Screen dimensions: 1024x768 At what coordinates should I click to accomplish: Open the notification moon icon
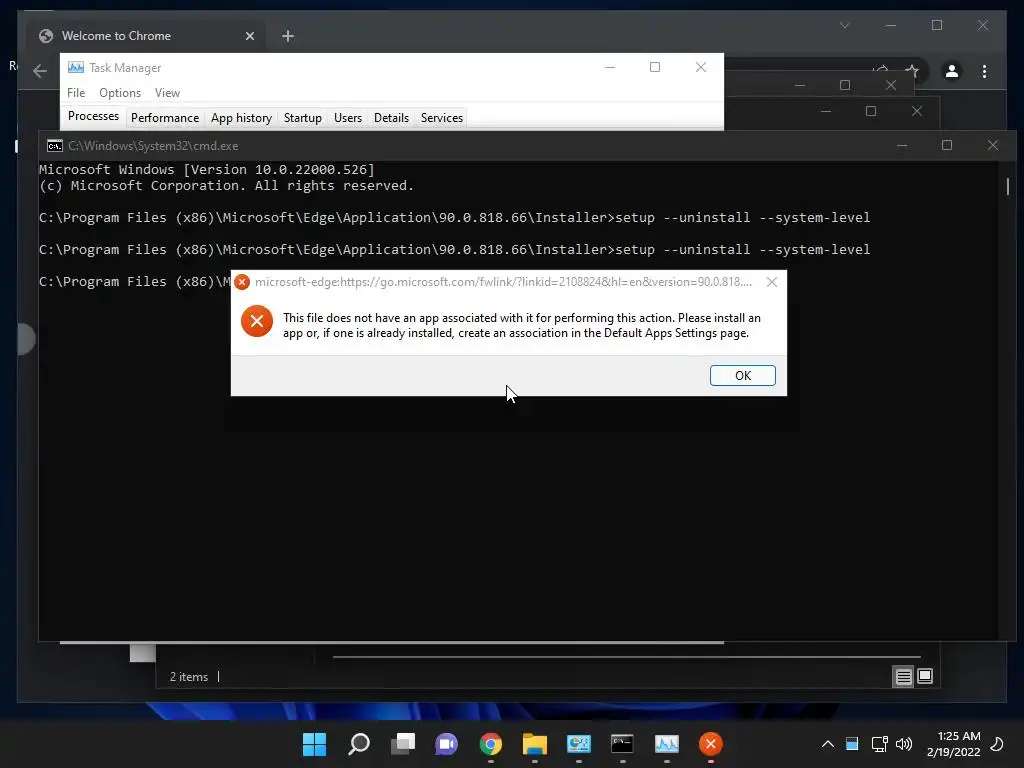pos(997,744)
